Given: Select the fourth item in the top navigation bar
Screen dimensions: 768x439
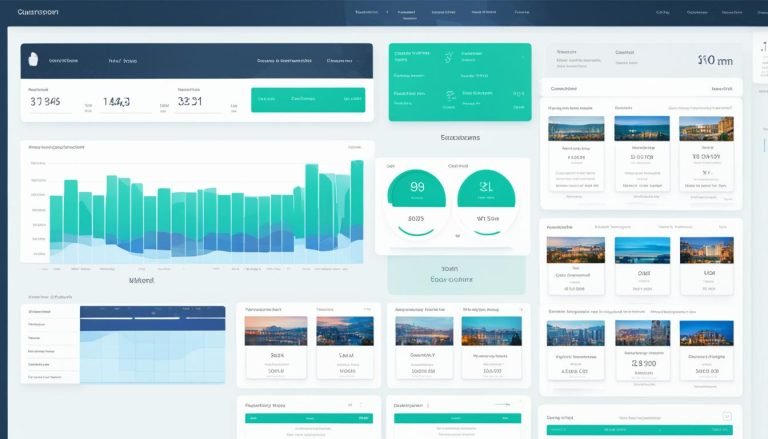Looking at the screenshot, I should [483, 13].
